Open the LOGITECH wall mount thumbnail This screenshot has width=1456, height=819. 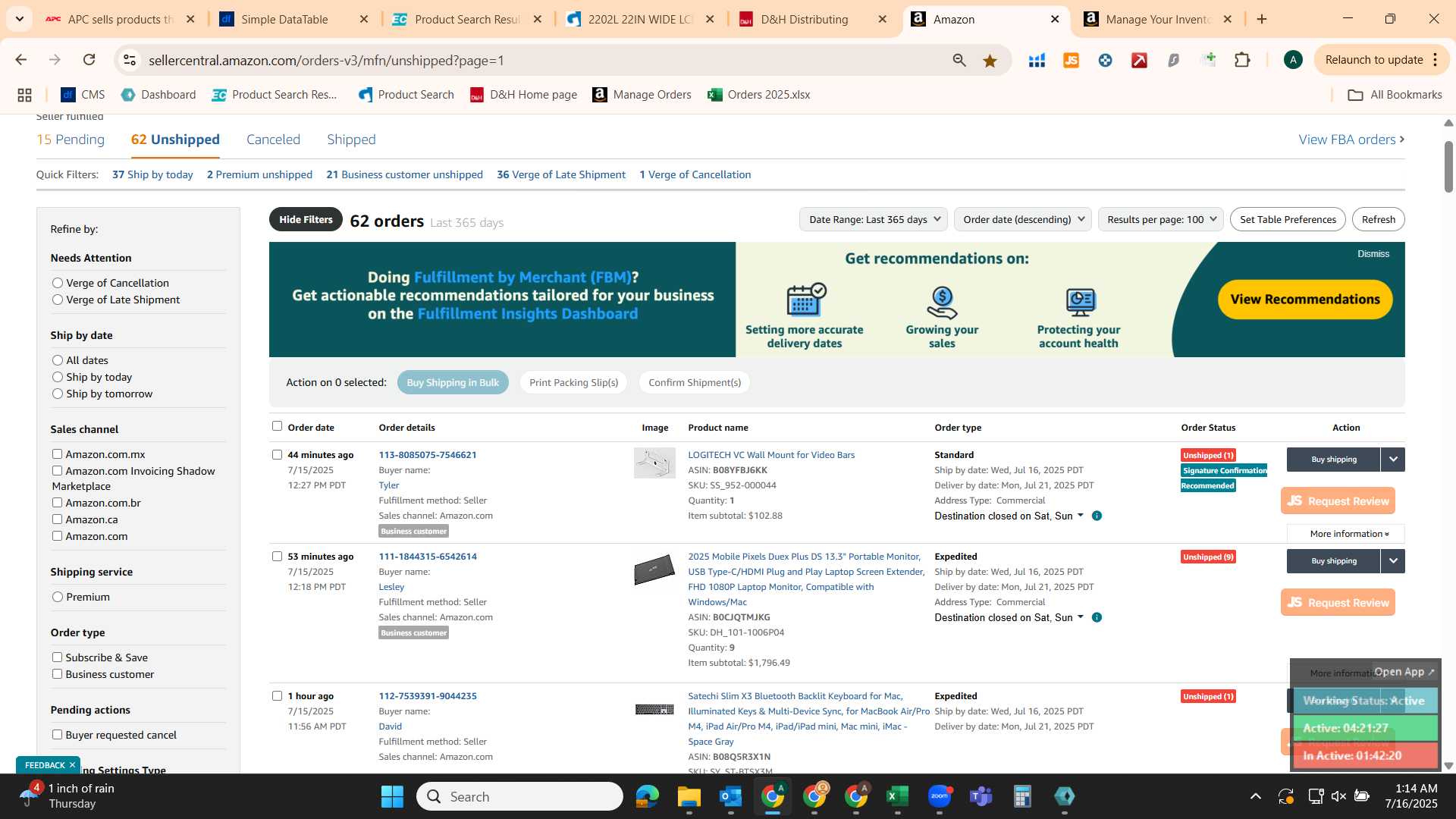tap(654, 463)
